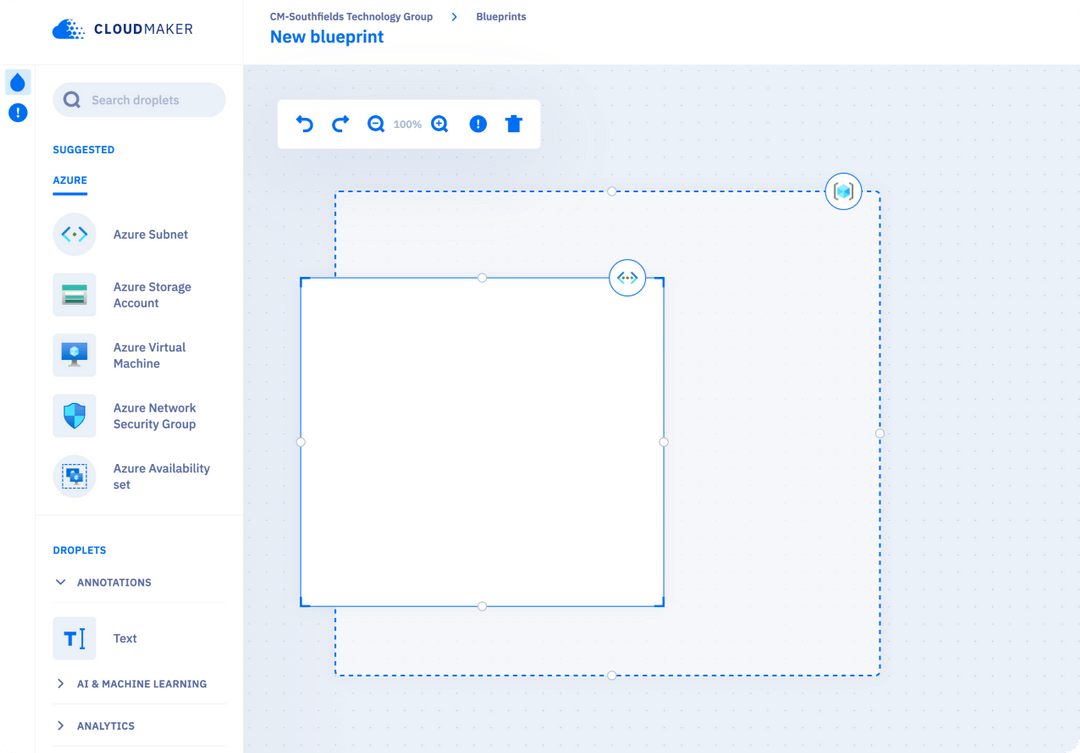The width and height of the screenshot is (1080, 753).
Task: Toggle the droplets panel icon in the left rail
Action: click(18, 82)
